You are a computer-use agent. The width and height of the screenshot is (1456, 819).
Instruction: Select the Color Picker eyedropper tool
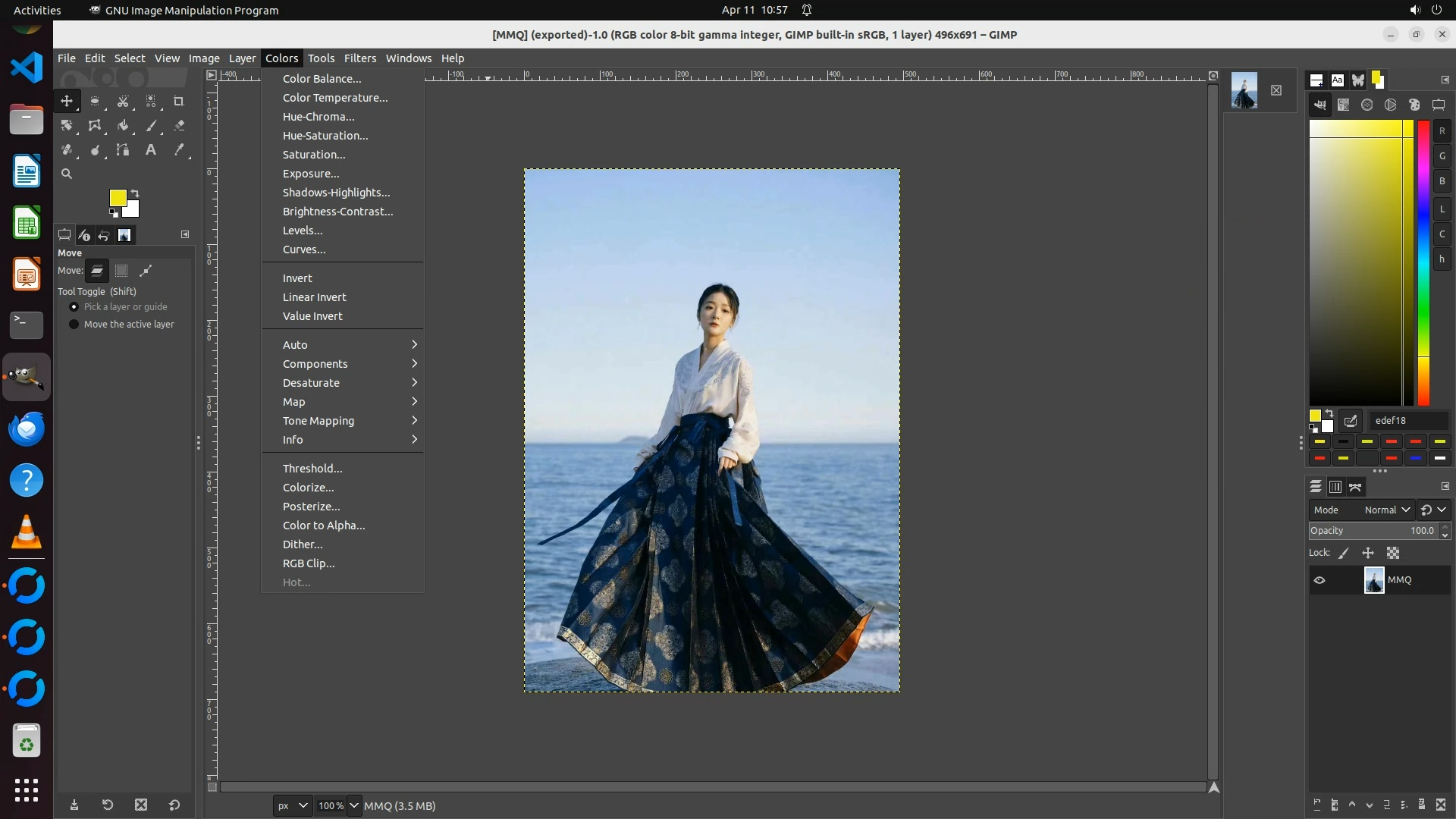[x=179, y=150]
